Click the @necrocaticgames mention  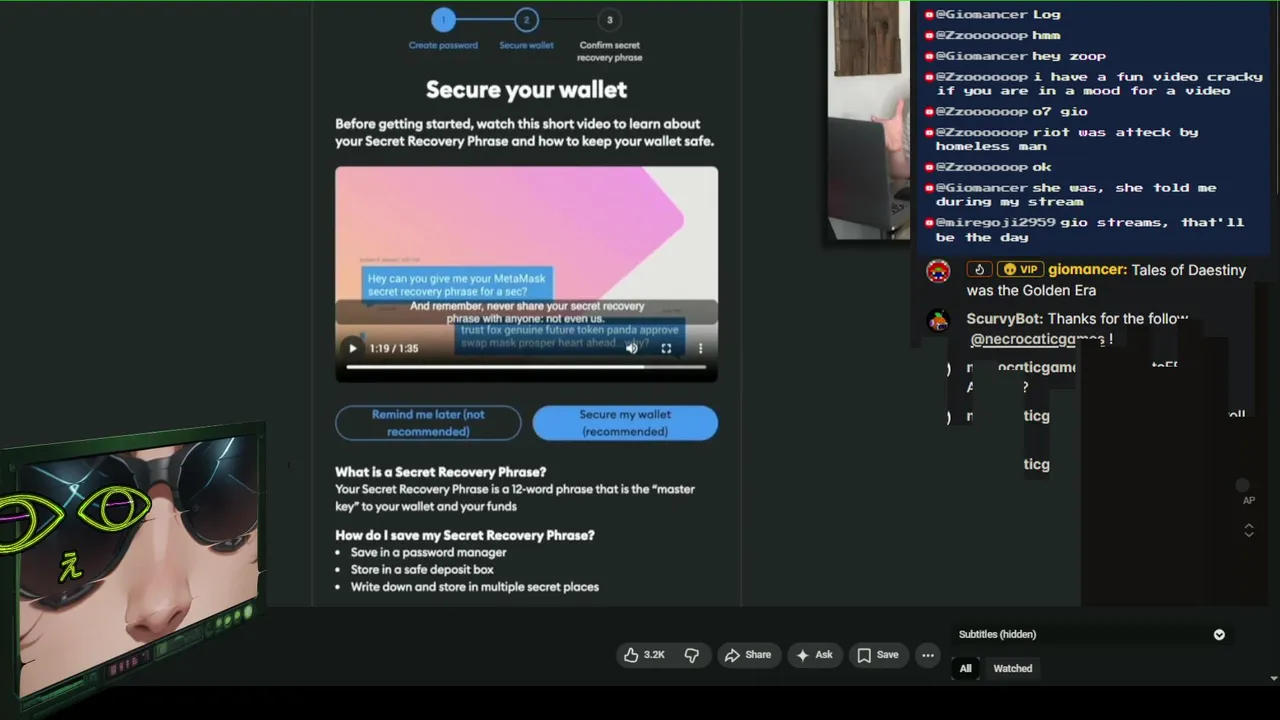click(x=1038, y=339)
